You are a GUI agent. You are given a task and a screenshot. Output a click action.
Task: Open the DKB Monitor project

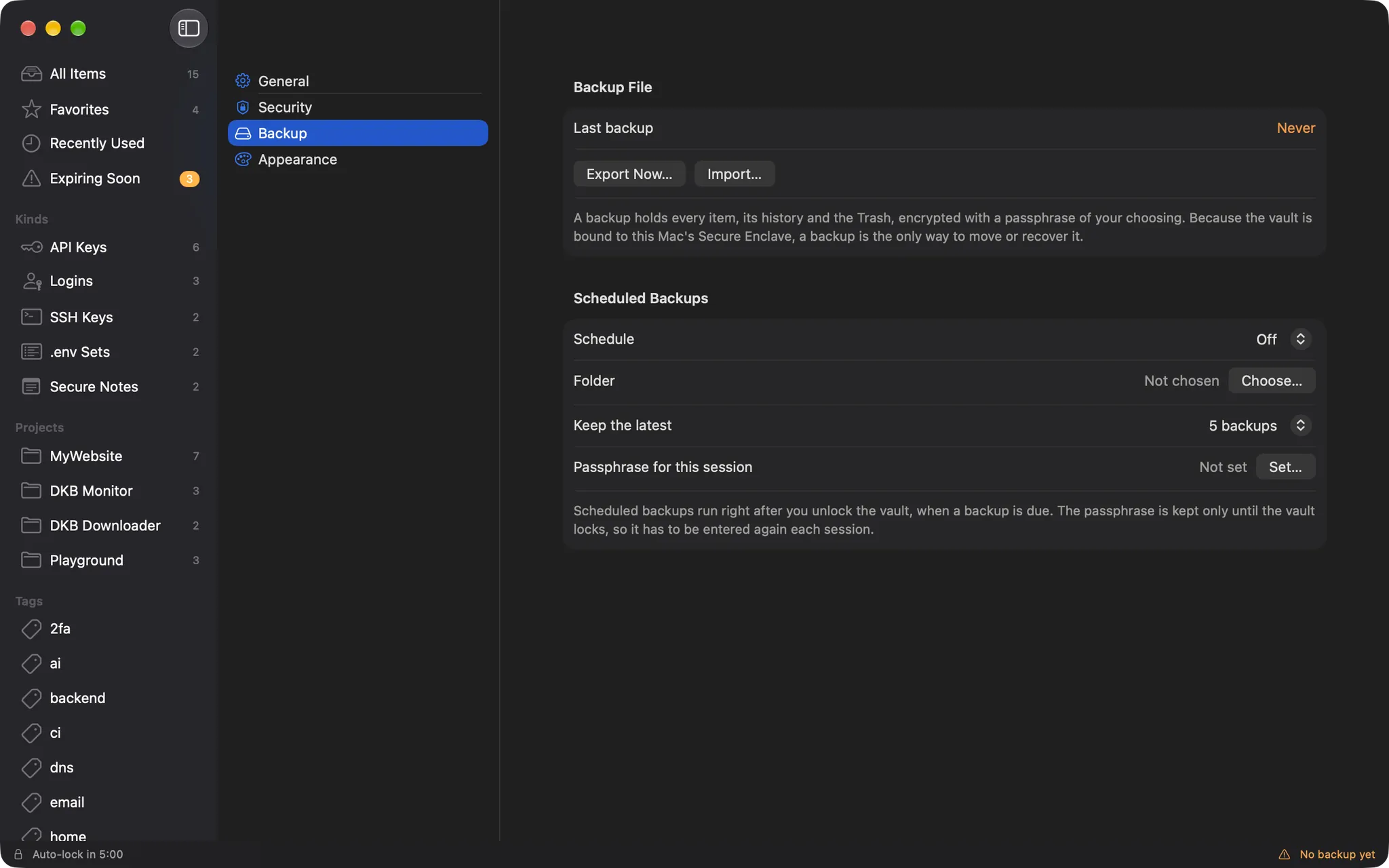(109, 490)
